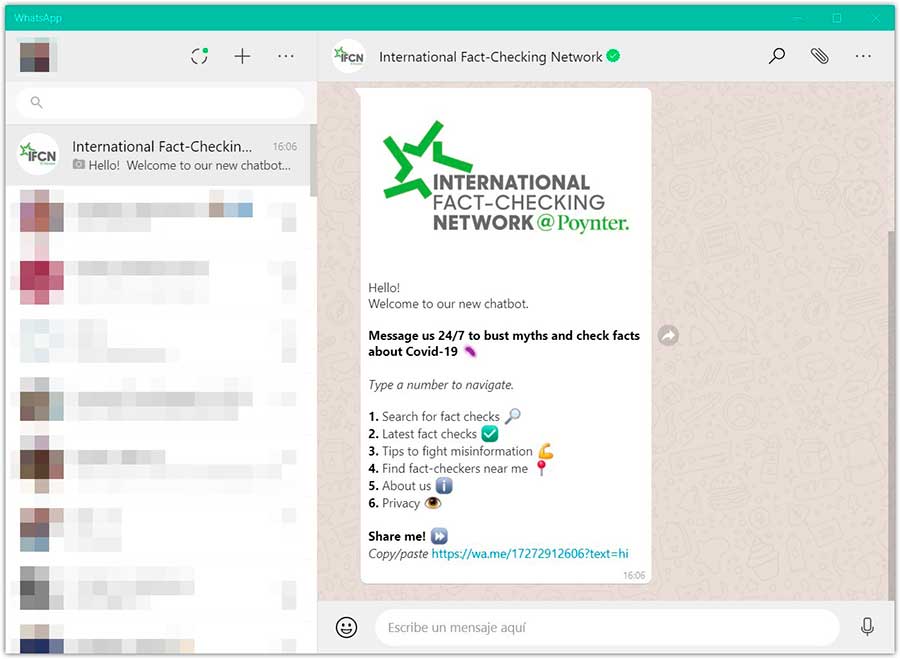This screenshot has width=900, height=659.
Task: Open conversation menu three dots
Action: (863, 56)
